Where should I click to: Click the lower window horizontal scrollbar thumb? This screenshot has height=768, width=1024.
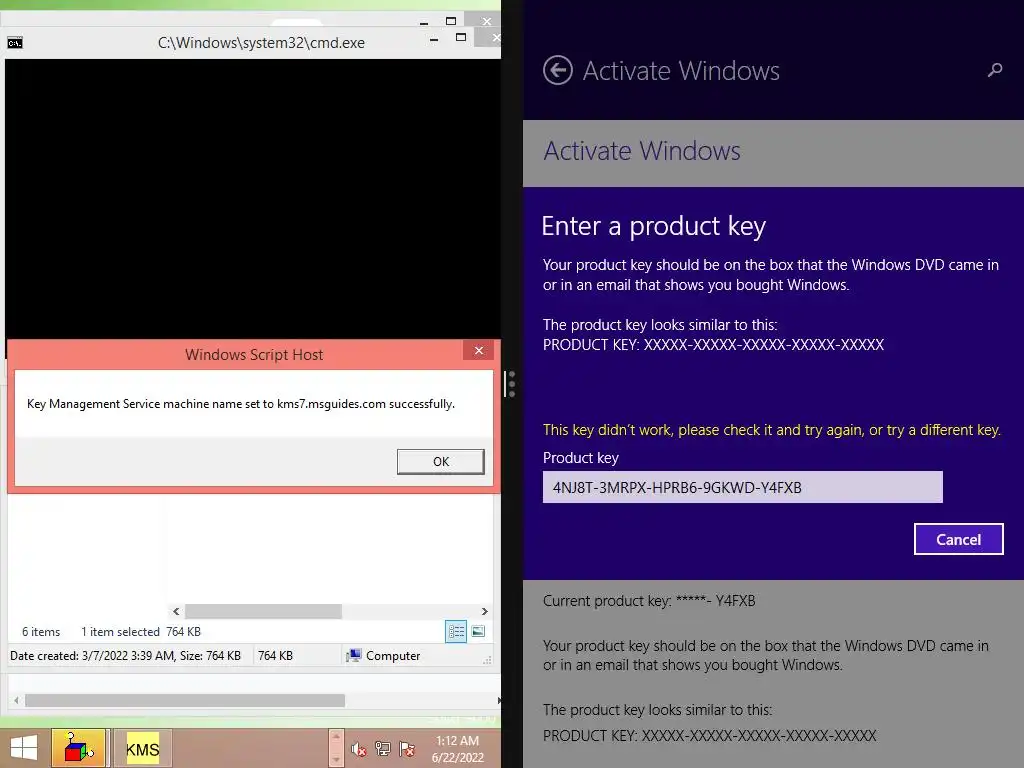coord(185,700)
